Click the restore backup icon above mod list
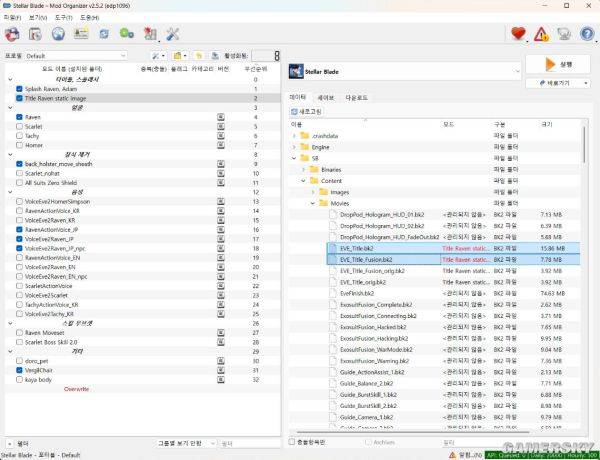The height and width of the screenshot is (460, 600). pyautogui.click(x=199, y=56)
